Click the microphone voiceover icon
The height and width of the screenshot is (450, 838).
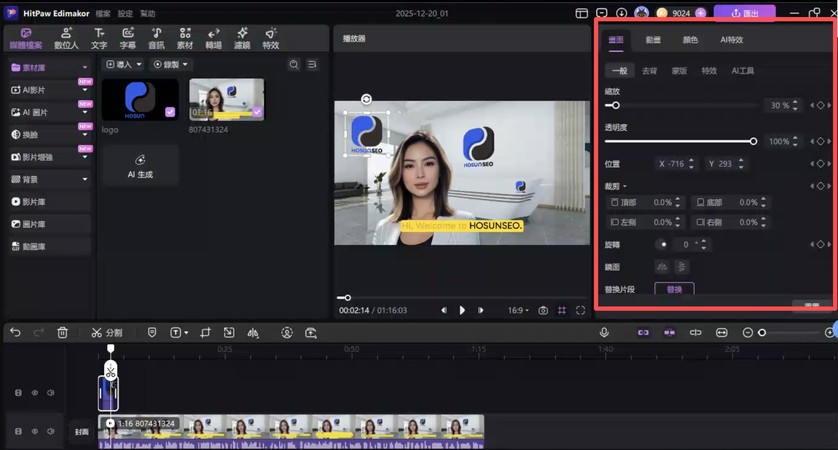pyautogui.click(x=605, y=332)
